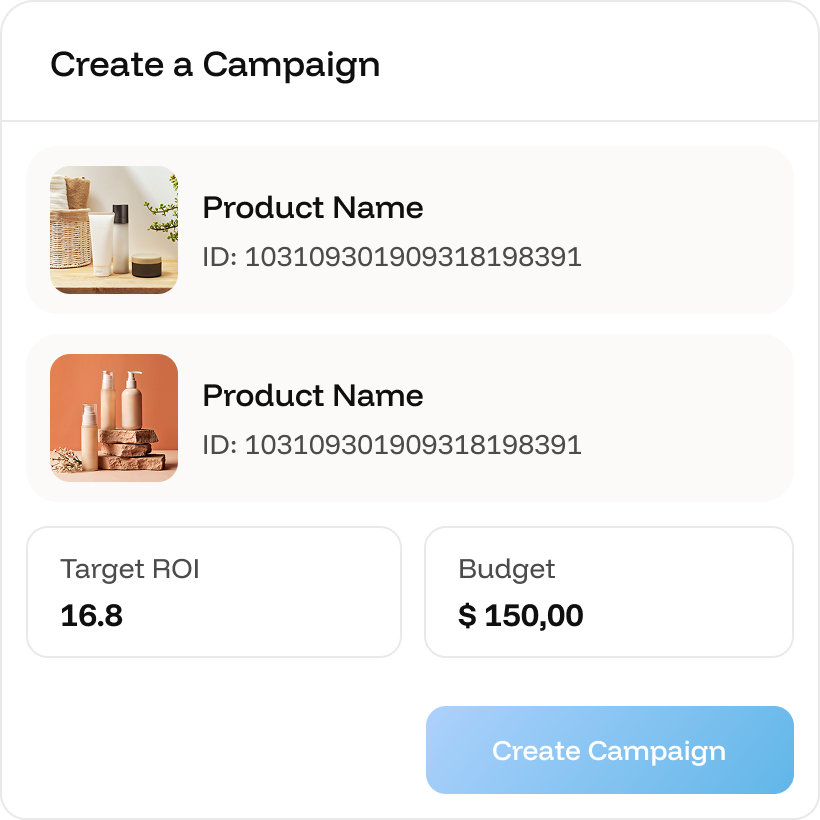Open the wicker basket skincare product thumbnail
The height and width of the screenshot is (820, 820).
pyautogui.click(x=114, y=230)
